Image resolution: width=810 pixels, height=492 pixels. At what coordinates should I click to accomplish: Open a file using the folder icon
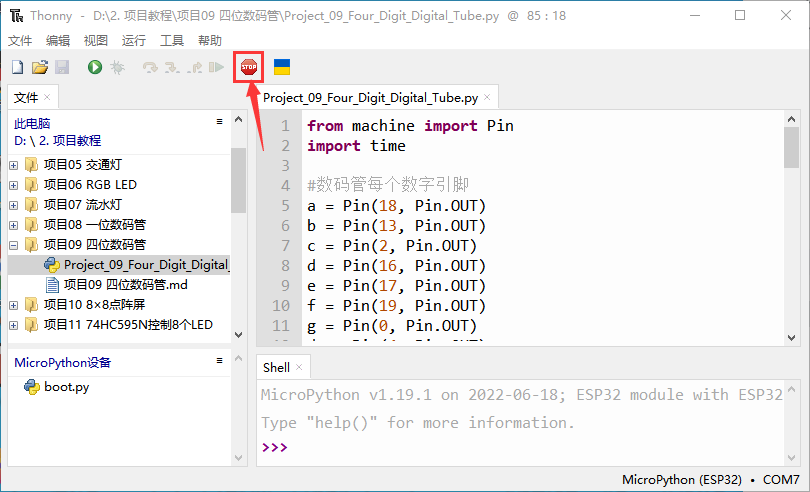point(40,67)
